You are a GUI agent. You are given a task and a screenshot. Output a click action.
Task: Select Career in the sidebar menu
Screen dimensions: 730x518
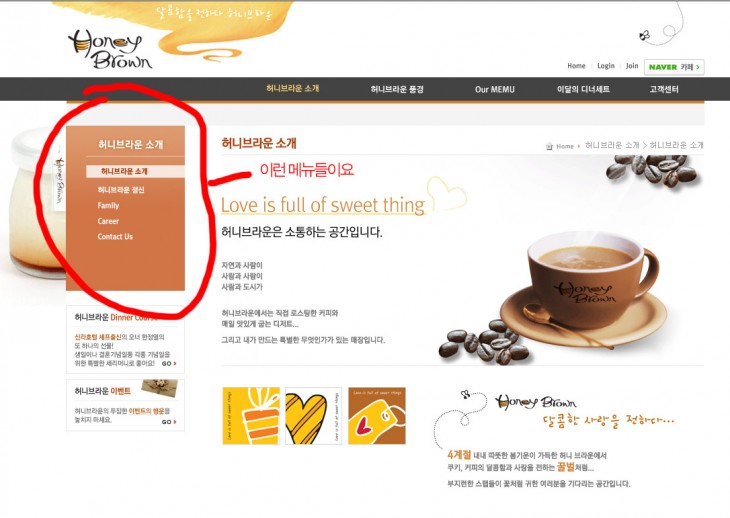click(108, 221)
